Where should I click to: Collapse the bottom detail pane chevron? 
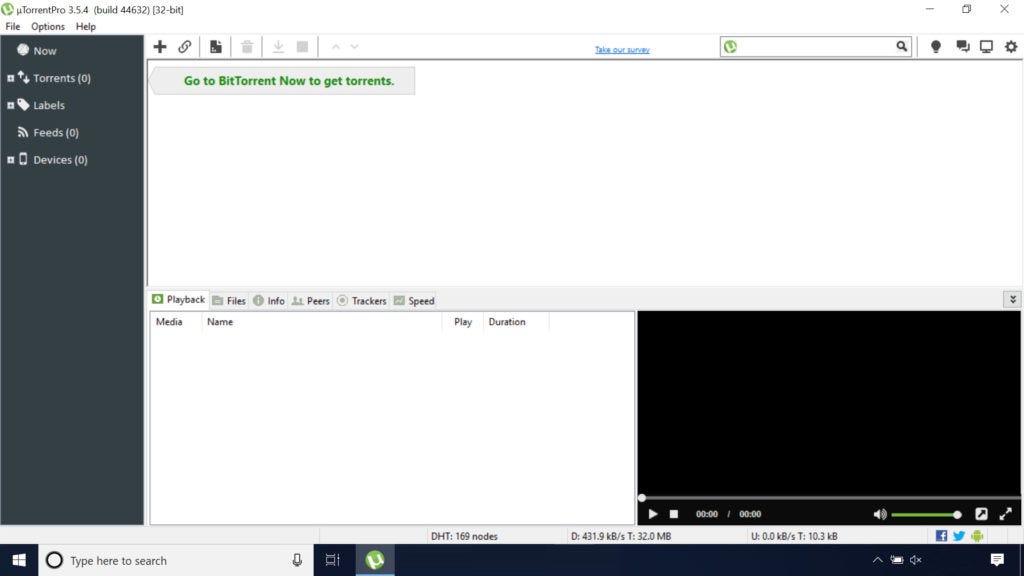coord(1012,299)
